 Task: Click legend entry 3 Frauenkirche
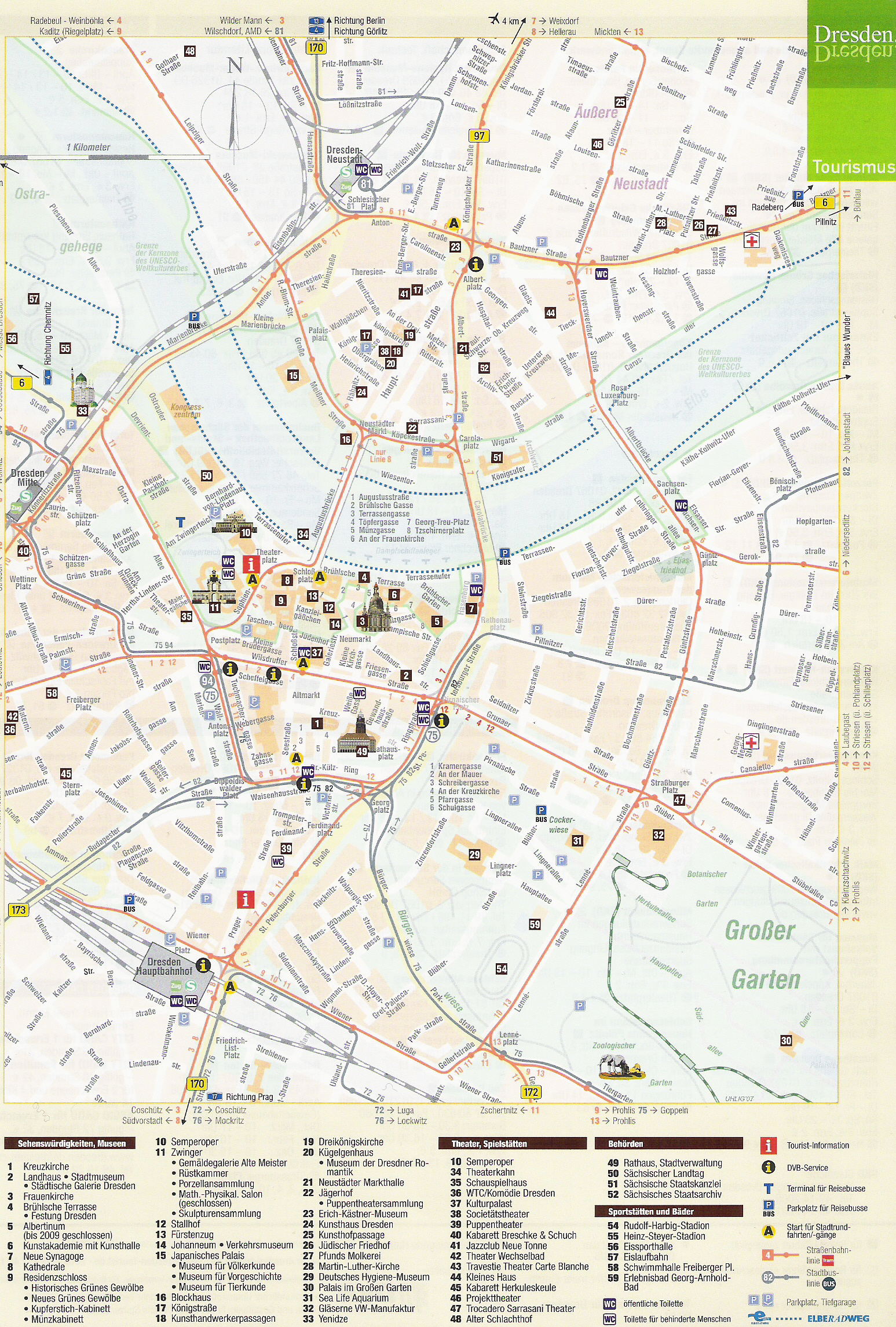(x=41, y=1196)
